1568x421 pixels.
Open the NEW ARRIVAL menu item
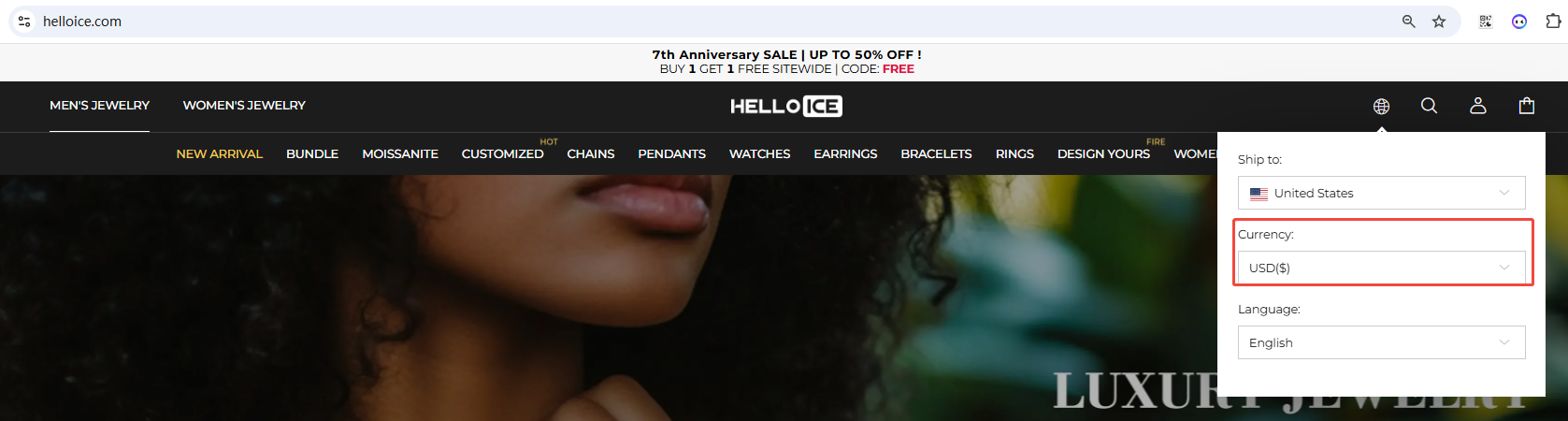[x=220, y=153]
